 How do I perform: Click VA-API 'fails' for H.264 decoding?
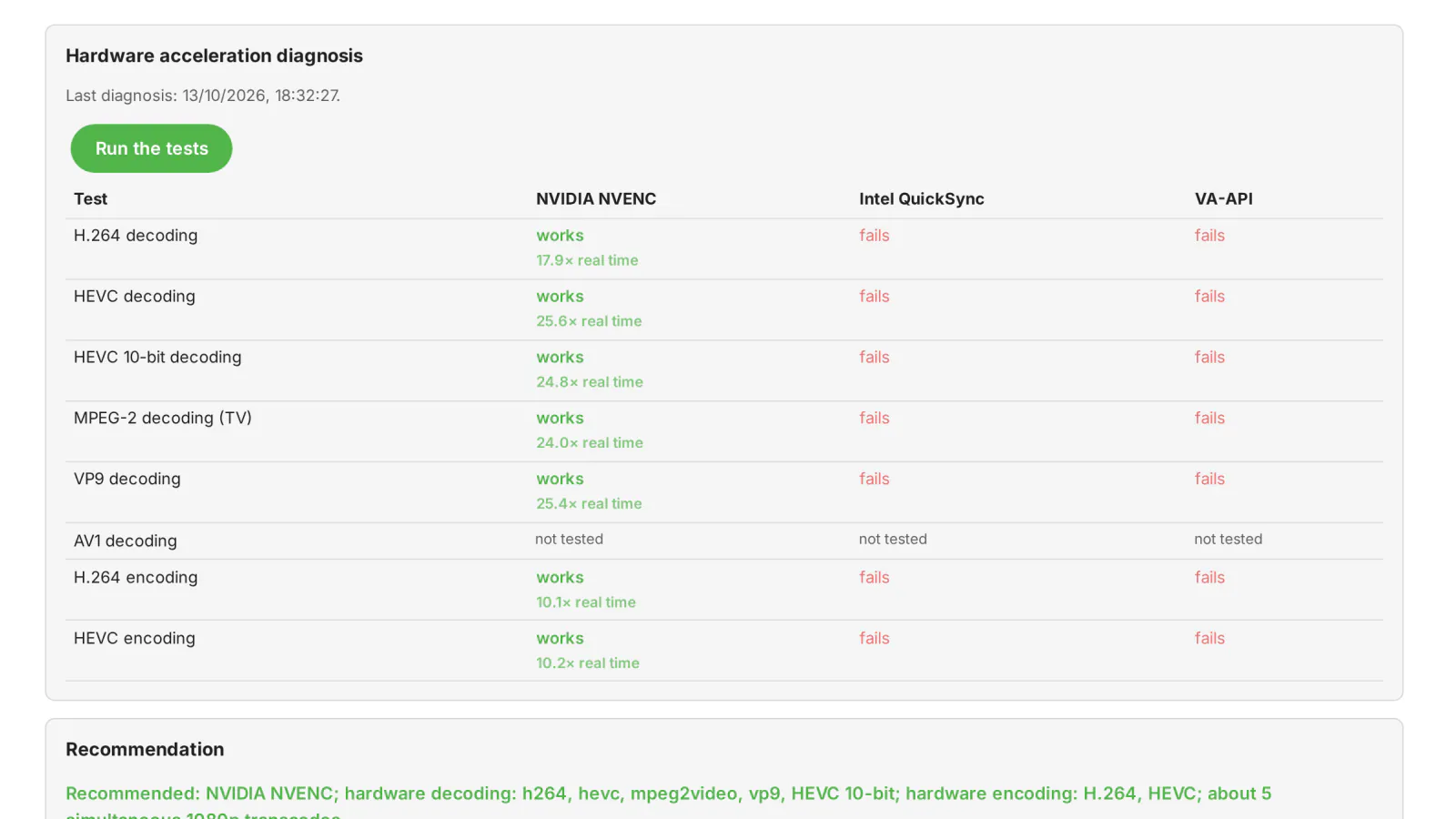pyautogui.click(x=1210, y=236)
